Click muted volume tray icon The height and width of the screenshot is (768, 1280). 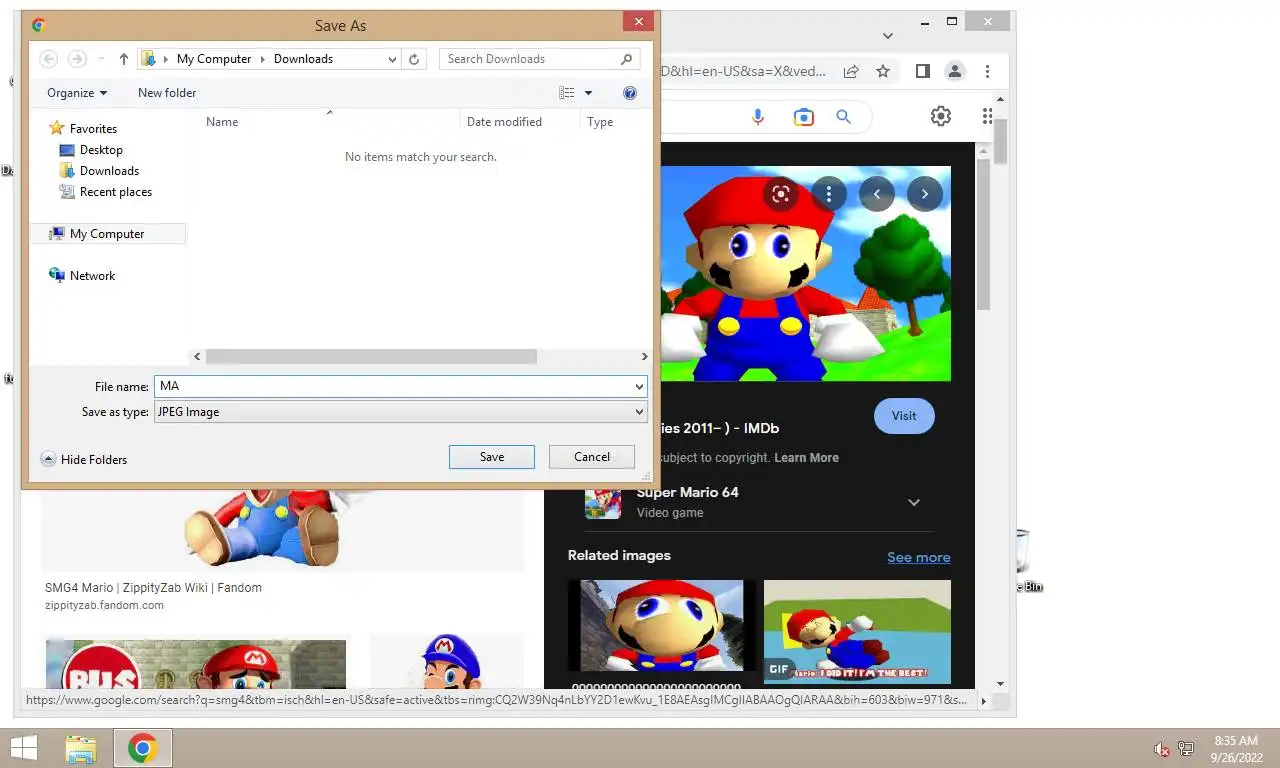point(1161,749)
